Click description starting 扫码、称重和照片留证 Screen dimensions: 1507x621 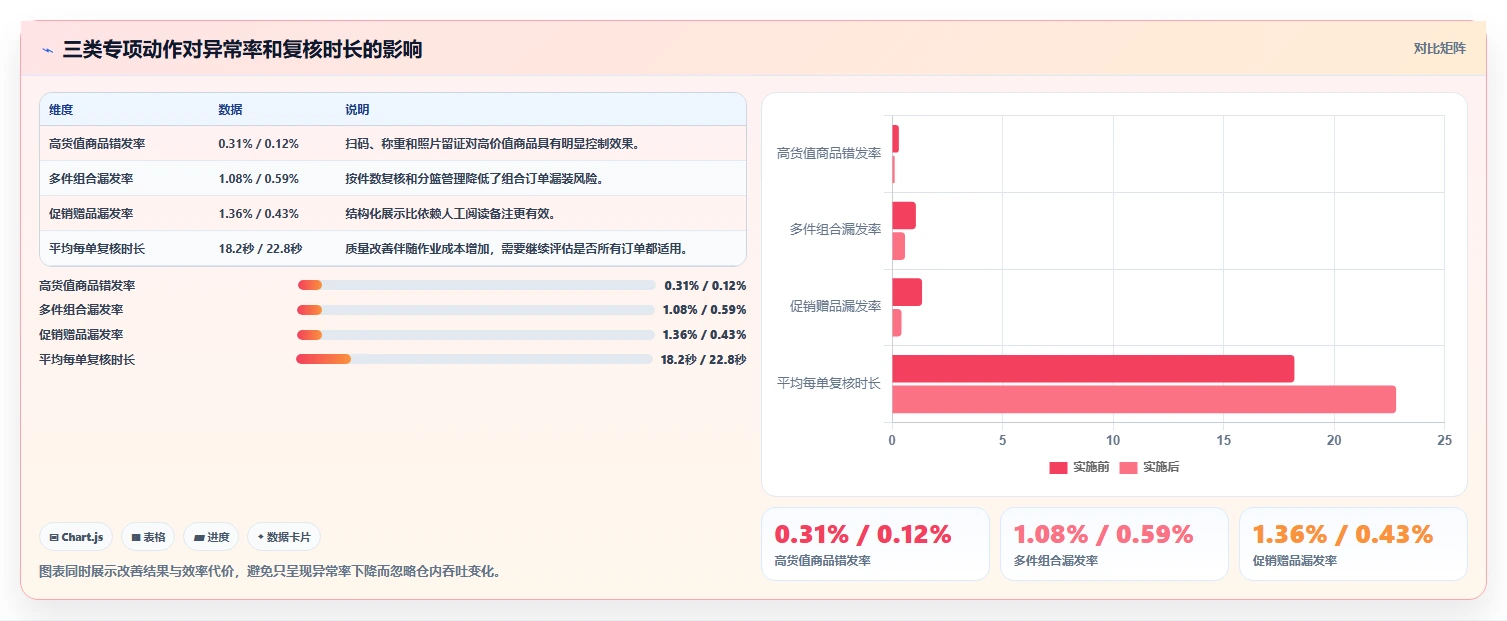pyautogui.click(x=492, y=144)
